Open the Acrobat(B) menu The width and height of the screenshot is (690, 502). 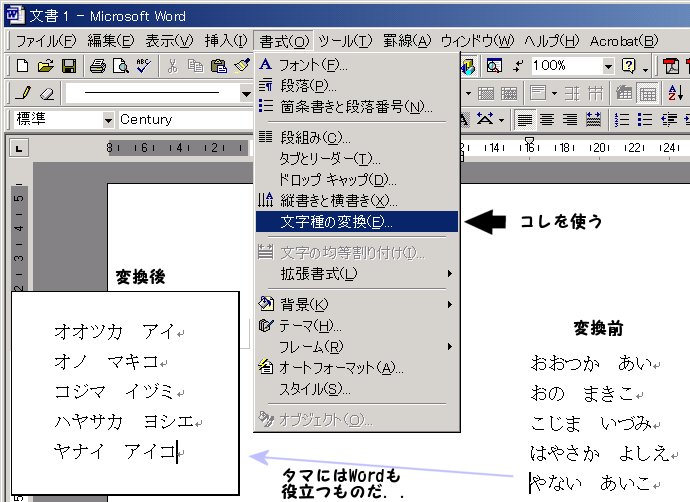pyautogui.click(x=624, y=41)
